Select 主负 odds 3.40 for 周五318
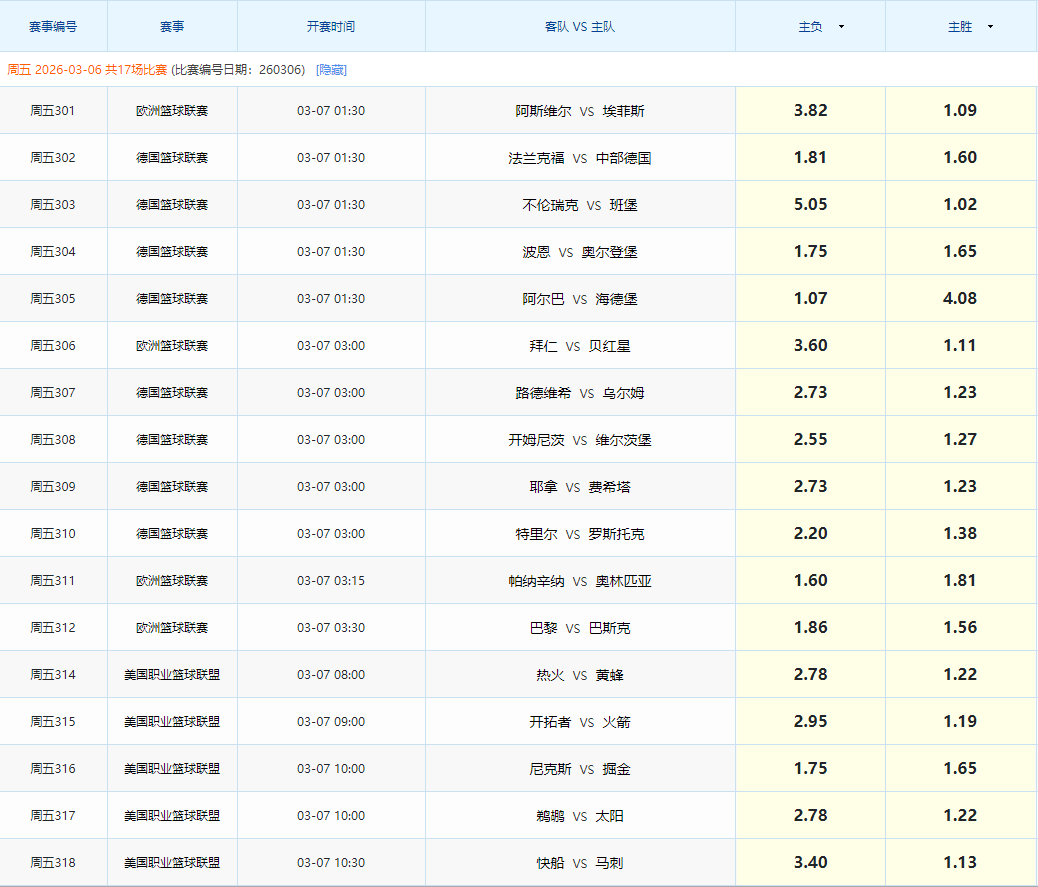The height and width of the screenshot is (887, 1038). tap(810, 863)
